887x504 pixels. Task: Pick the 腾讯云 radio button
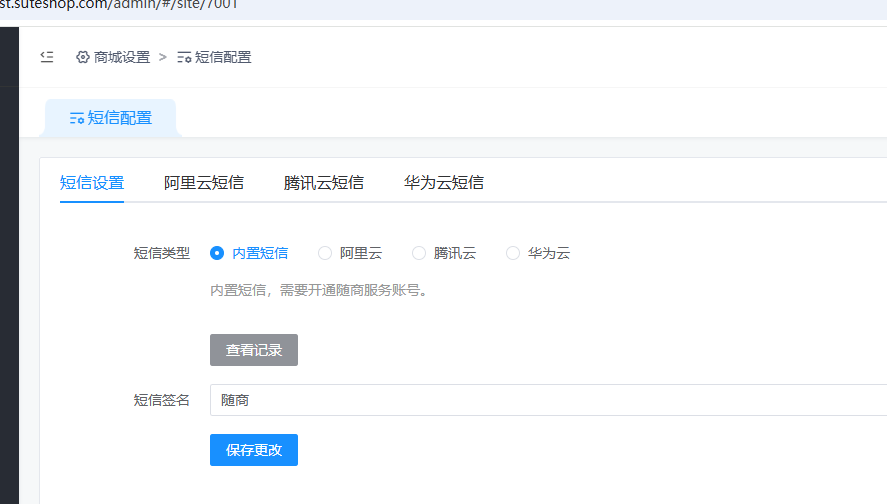coord(419,253)
